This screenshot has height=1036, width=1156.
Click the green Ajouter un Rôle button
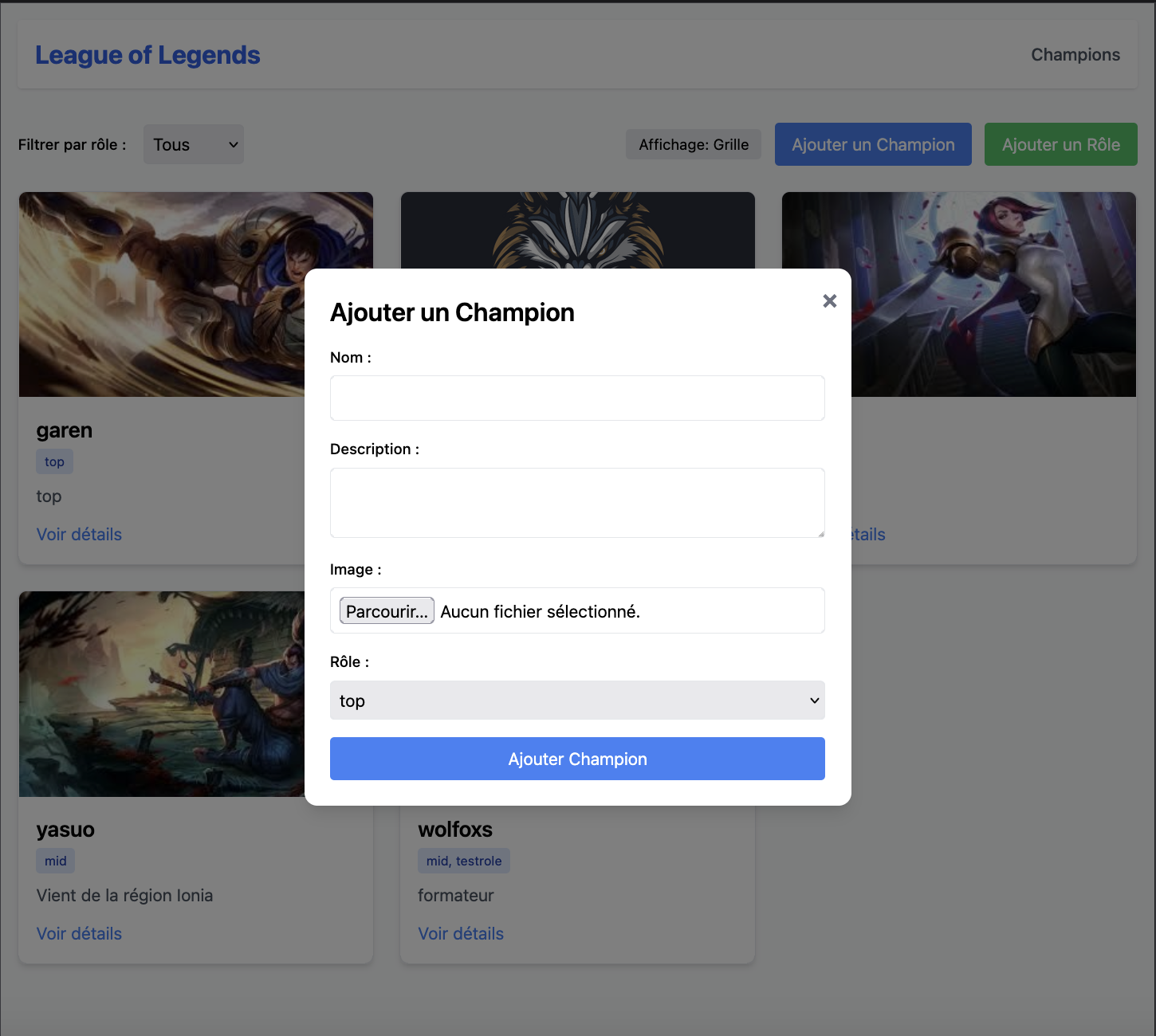(x=1061, y=144)
